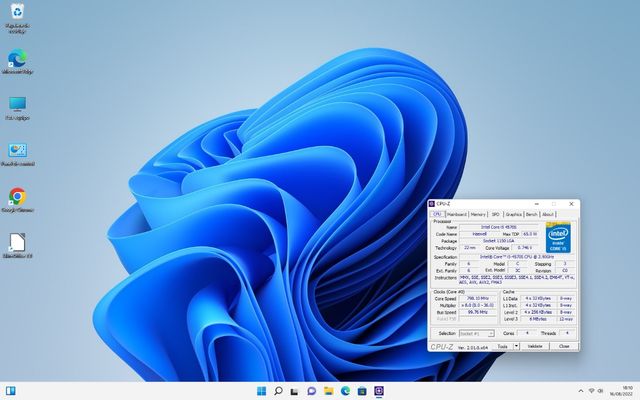Click the Core Speed value "798.10 MHz"
This screenshot has width=640, height=400.
click(478, 298)
